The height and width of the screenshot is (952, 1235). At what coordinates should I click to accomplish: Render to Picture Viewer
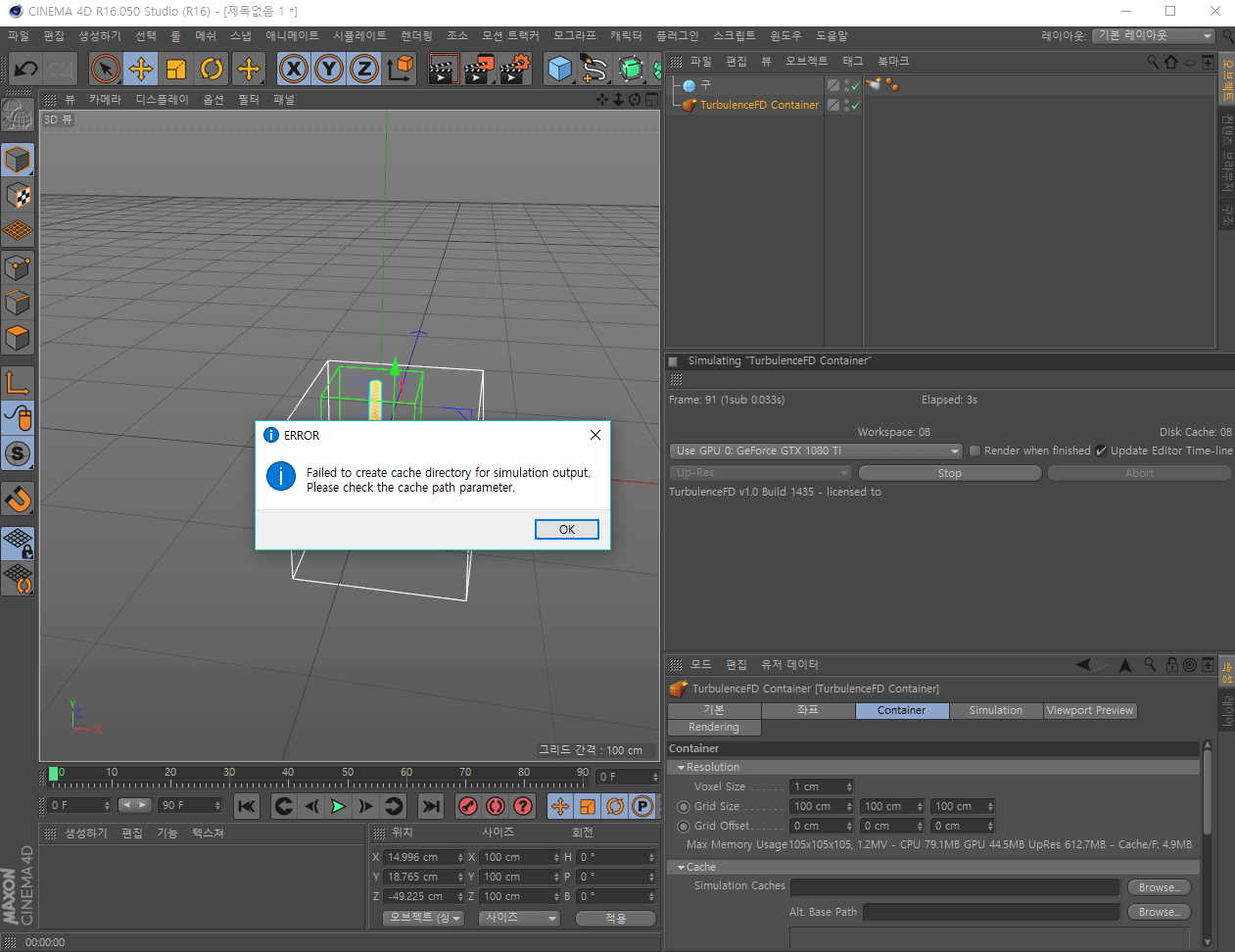coord(479,69)
